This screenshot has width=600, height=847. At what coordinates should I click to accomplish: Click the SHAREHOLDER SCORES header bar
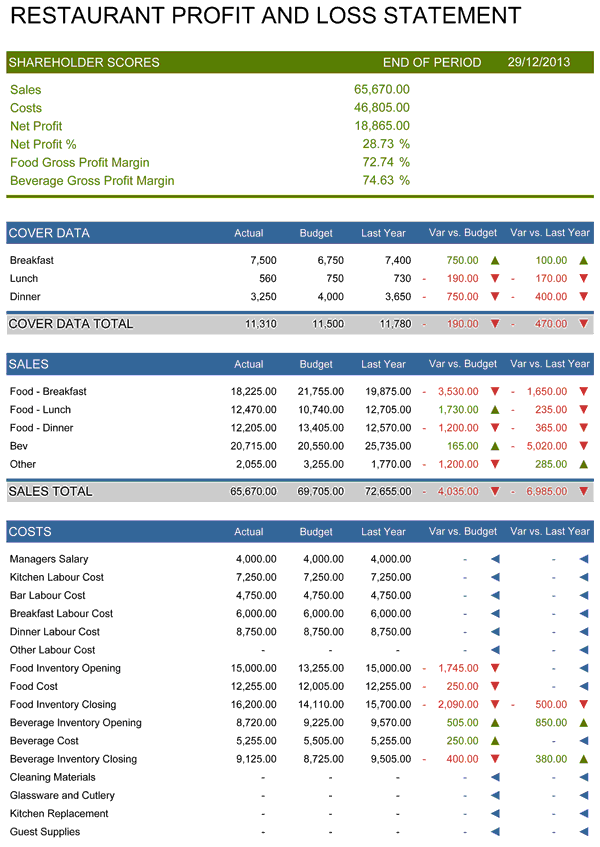(84, 62)
